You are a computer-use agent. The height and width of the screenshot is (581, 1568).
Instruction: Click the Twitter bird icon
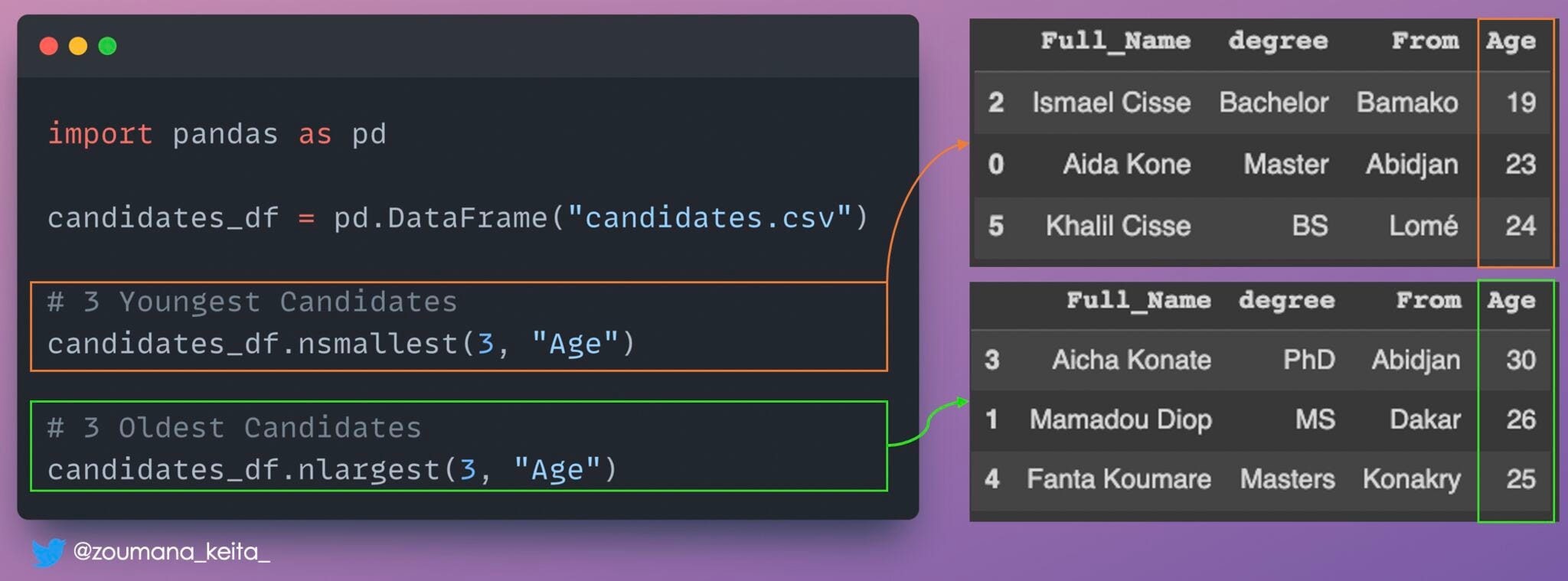[48, 552]
